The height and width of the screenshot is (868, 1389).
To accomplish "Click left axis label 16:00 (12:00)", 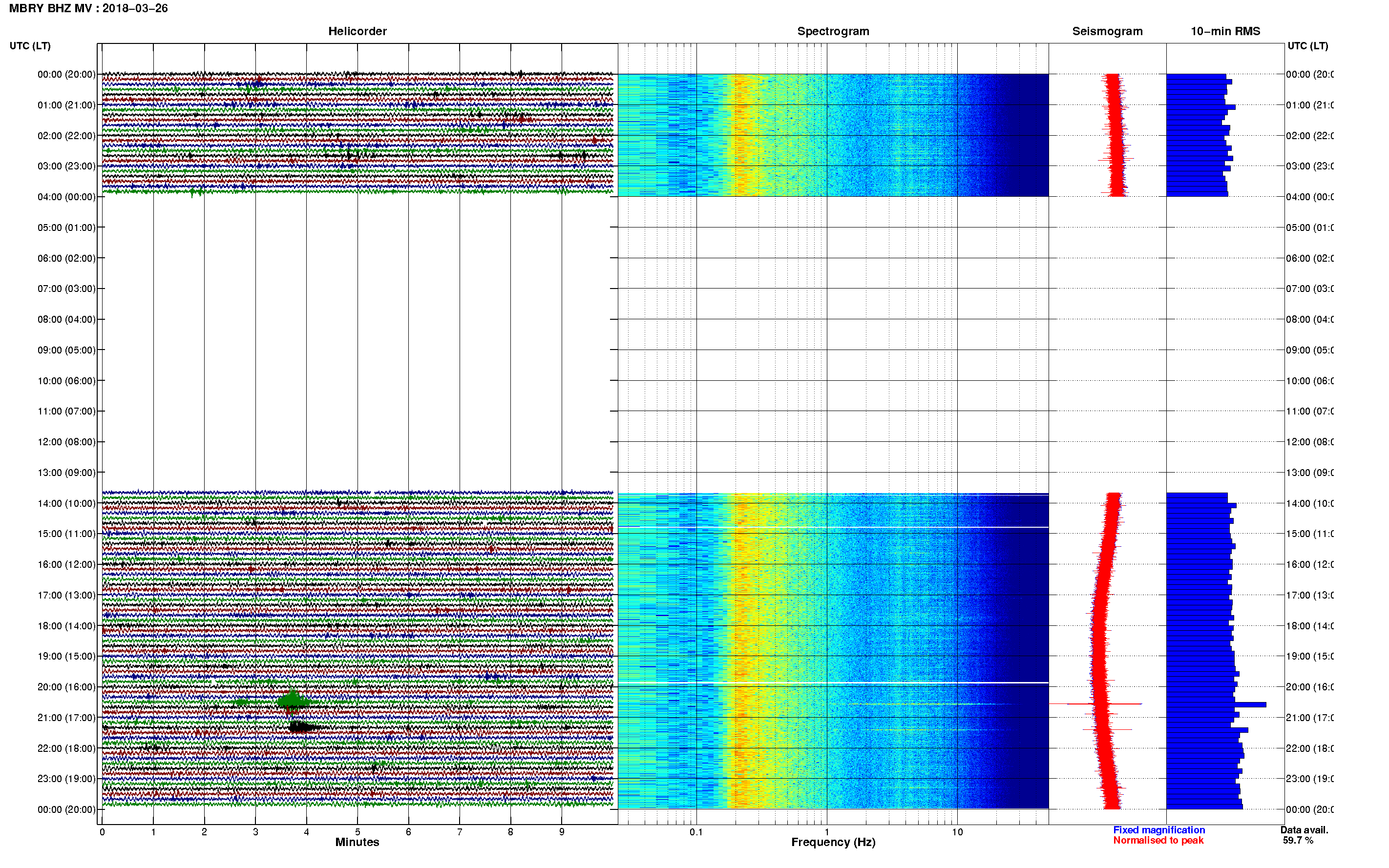I will pos(66,564).
